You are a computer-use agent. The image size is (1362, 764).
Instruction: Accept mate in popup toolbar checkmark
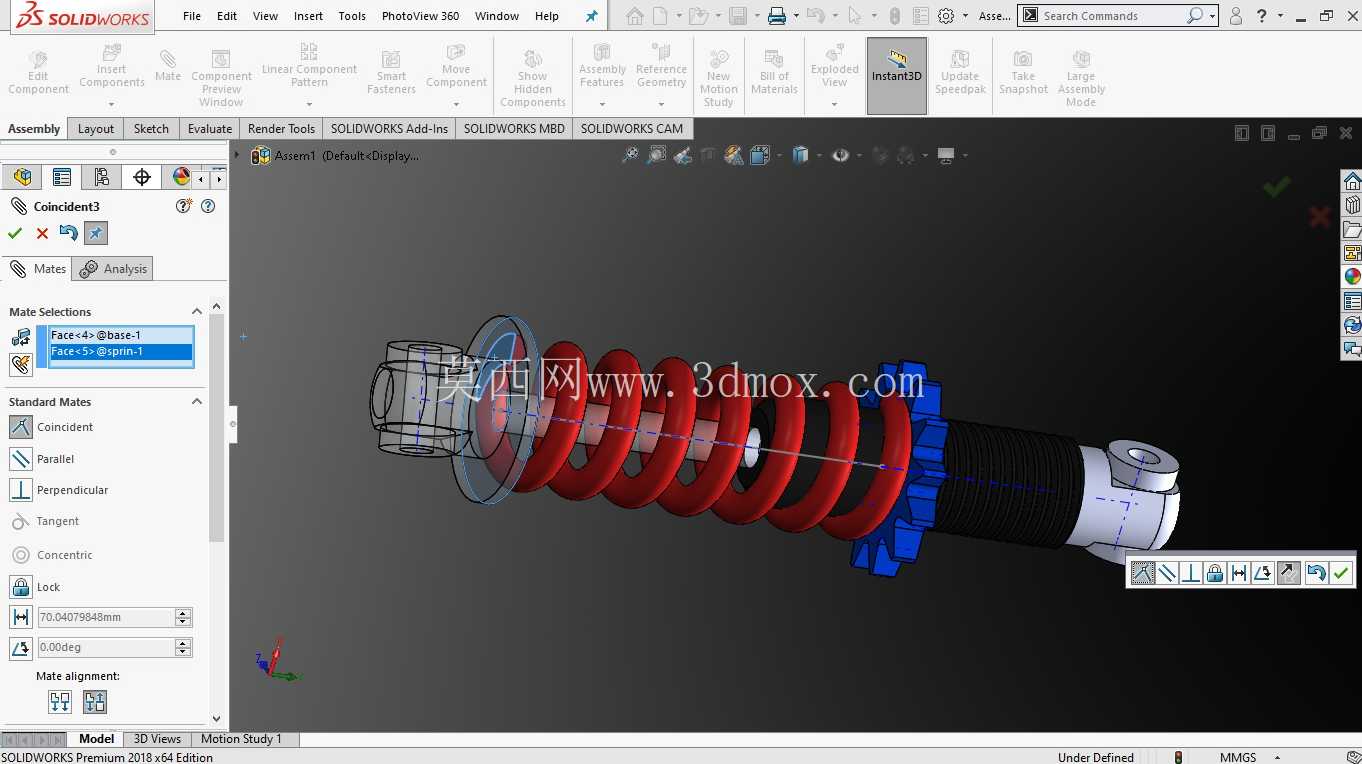[x=1341, y=573]
